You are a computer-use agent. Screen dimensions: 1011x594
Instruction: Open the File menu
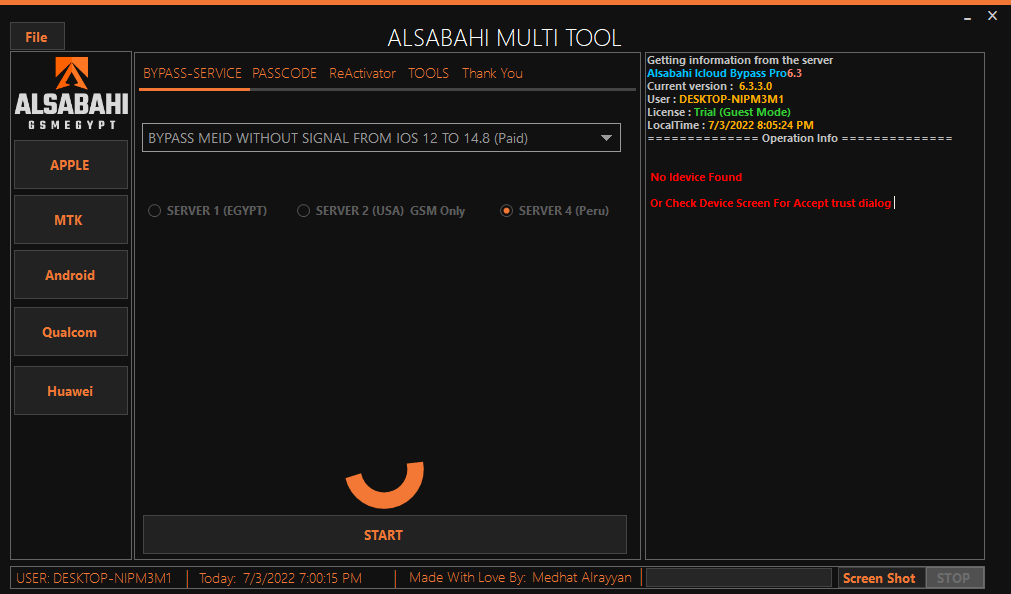click(x=36, y=36)
